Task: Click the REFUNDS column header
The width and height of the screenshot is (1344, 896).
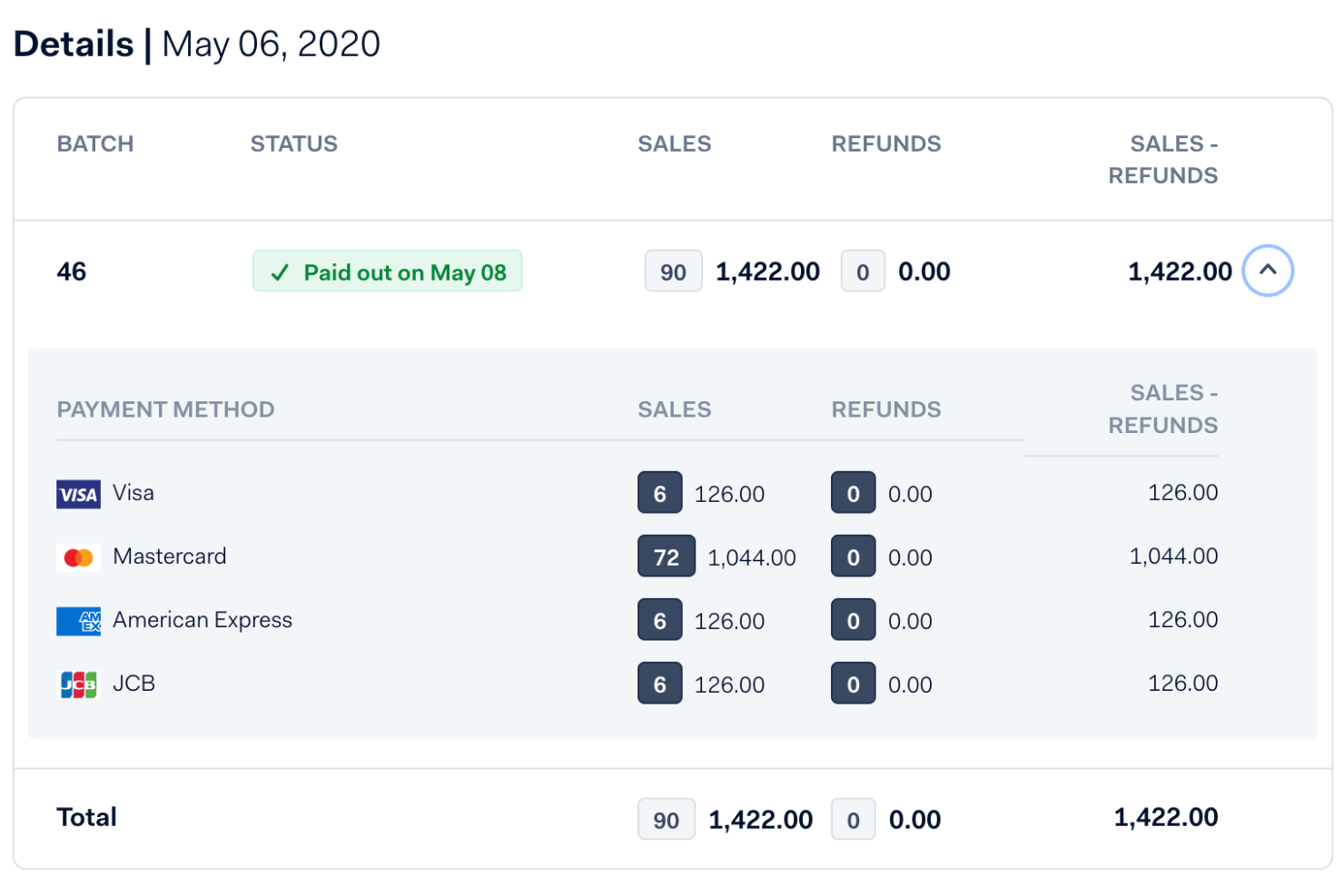Action: 886,143
